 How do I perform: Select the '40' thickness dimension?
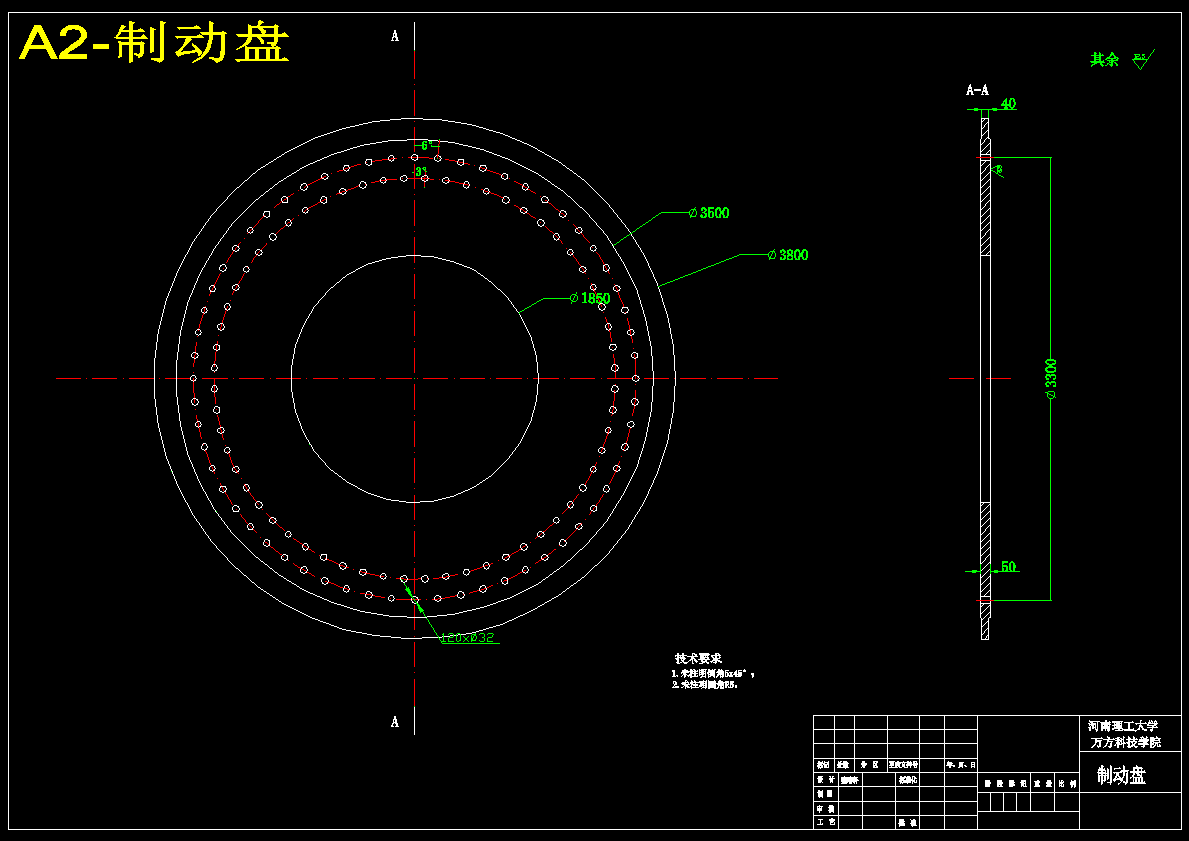tap(1009, 104)
